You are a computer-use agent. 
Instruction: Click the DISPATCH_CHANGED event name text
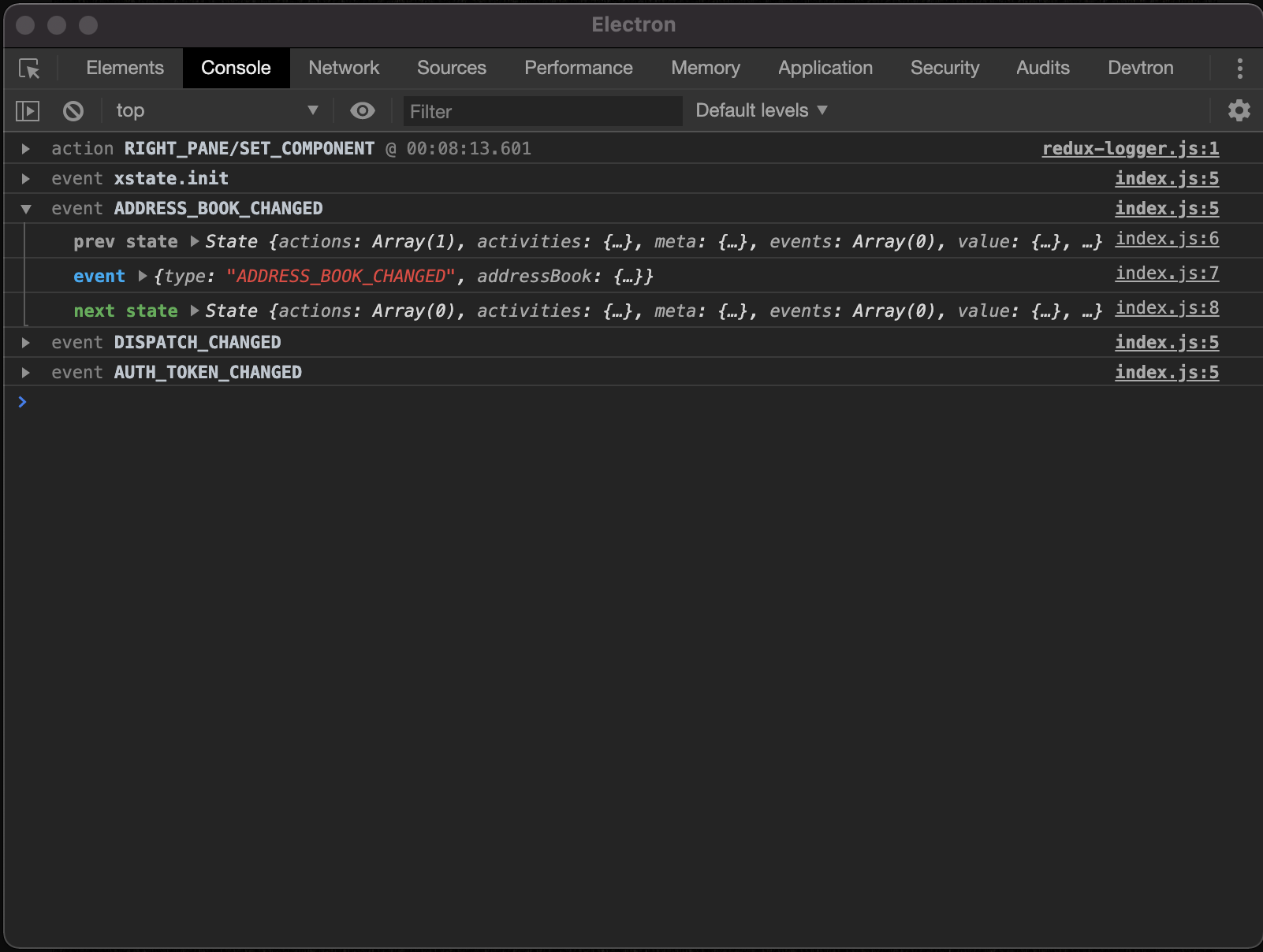click(197, 342)
